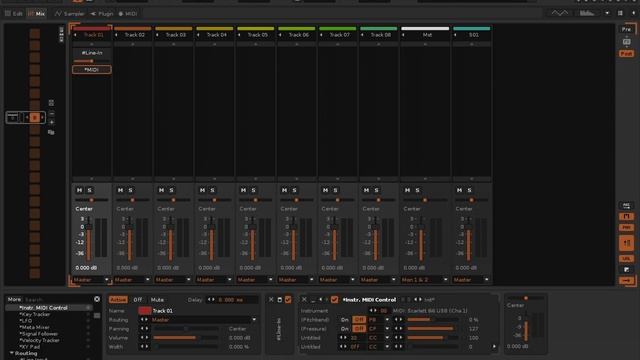Collapse the Routing group in device list
This screenshot has height=360, width=640.
pos(12,353)
